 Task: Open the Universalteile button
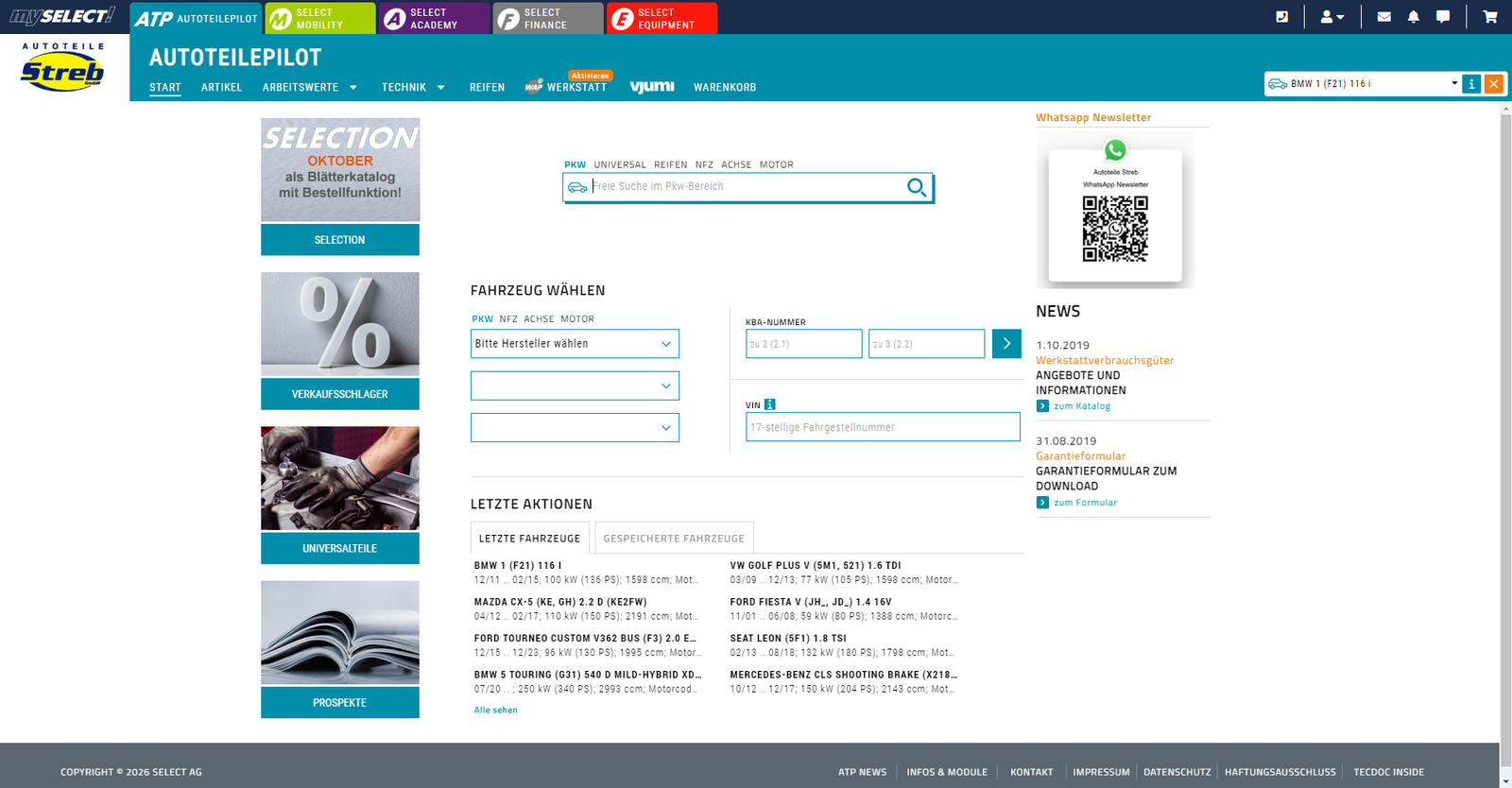click(x=340, y=548)
